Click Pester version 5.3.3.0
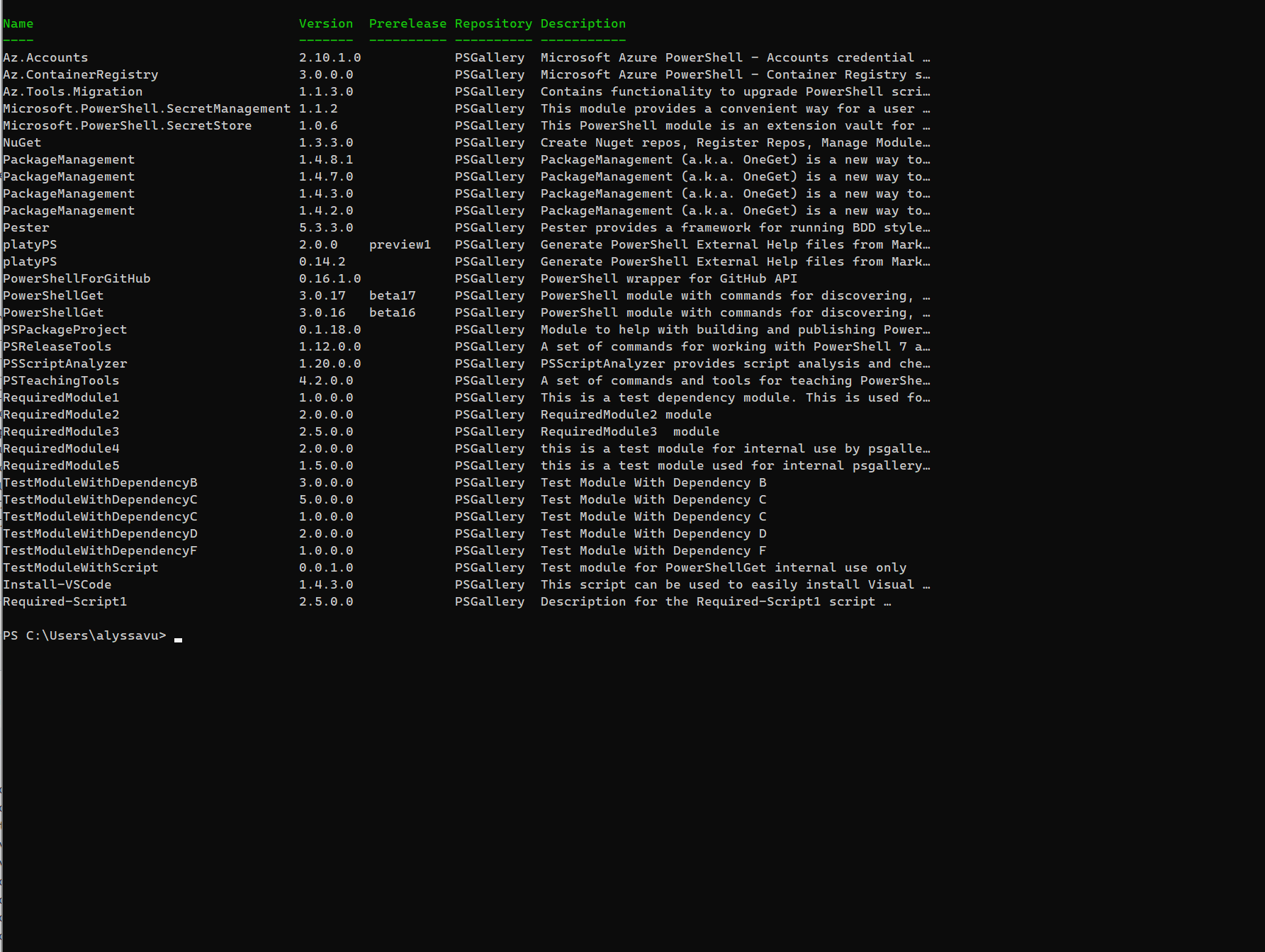The image size is (1265, 952). [x=326, y=227]
